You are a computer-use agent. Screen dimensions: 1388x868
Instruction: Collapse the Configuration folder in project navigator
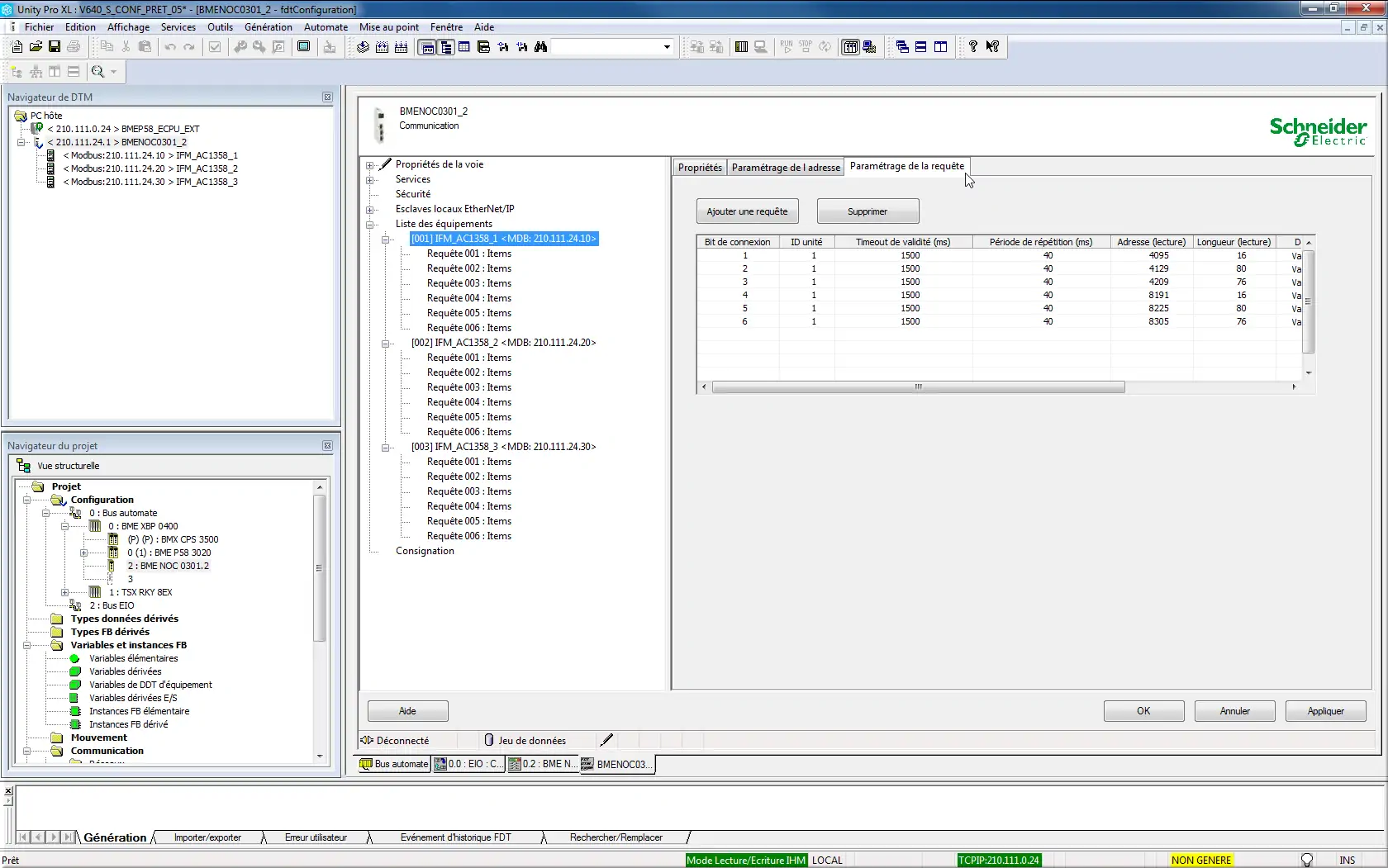point(27,500)
